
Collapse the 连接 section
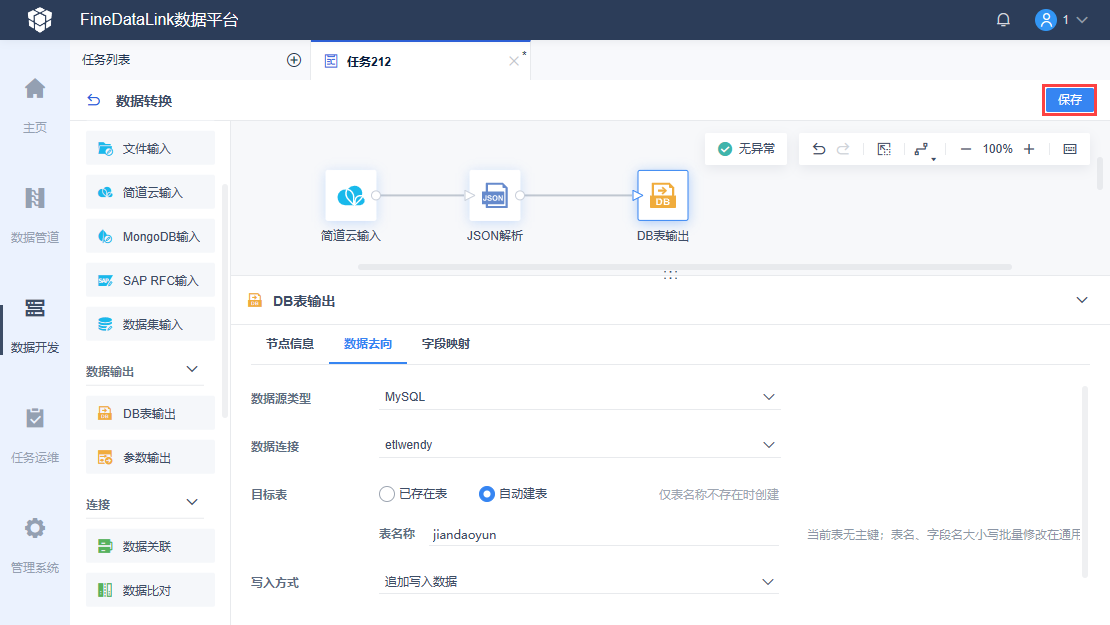pyautogui.click(x=192, y=503)
